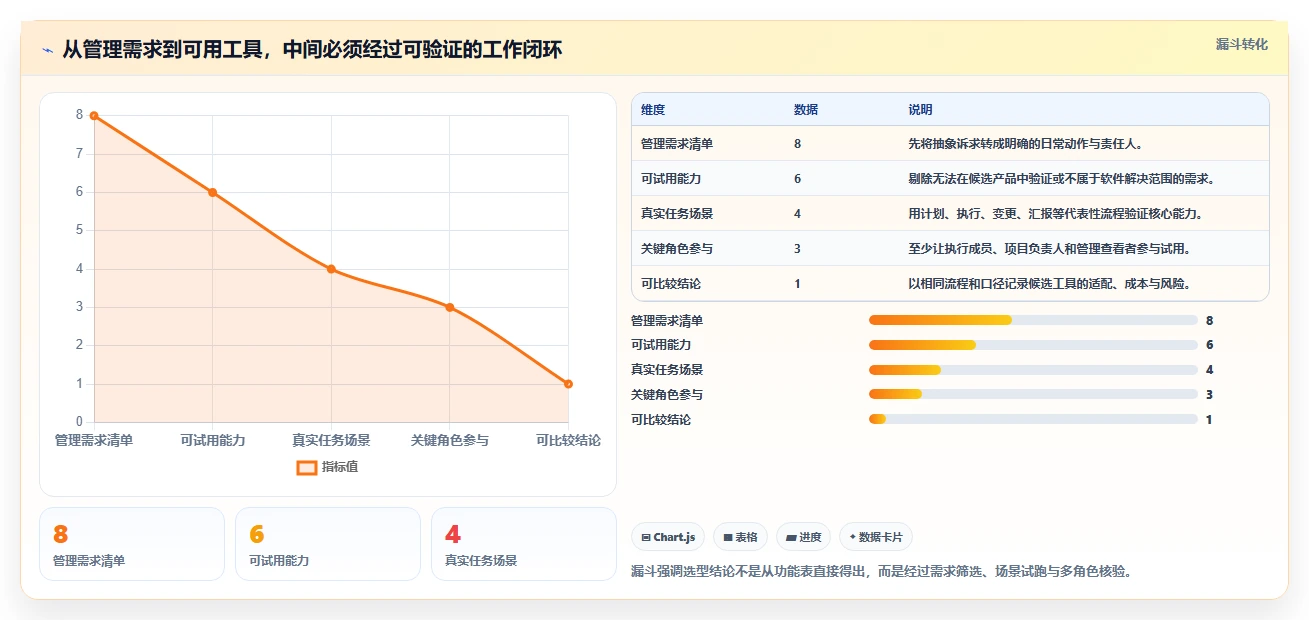Click the value 3 beside 关键角色参与 progress bar

[x=1209, y=395]
